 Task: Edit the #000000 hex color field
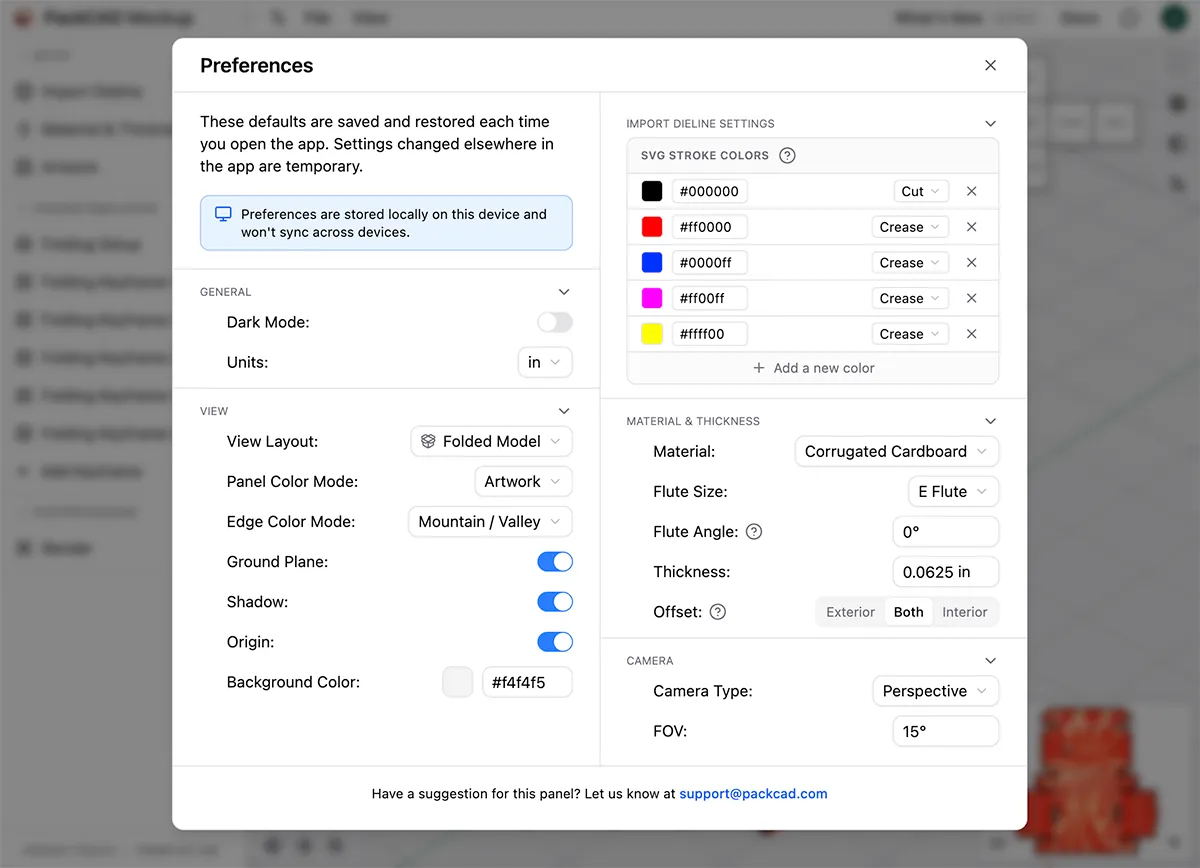coord(709,191)
